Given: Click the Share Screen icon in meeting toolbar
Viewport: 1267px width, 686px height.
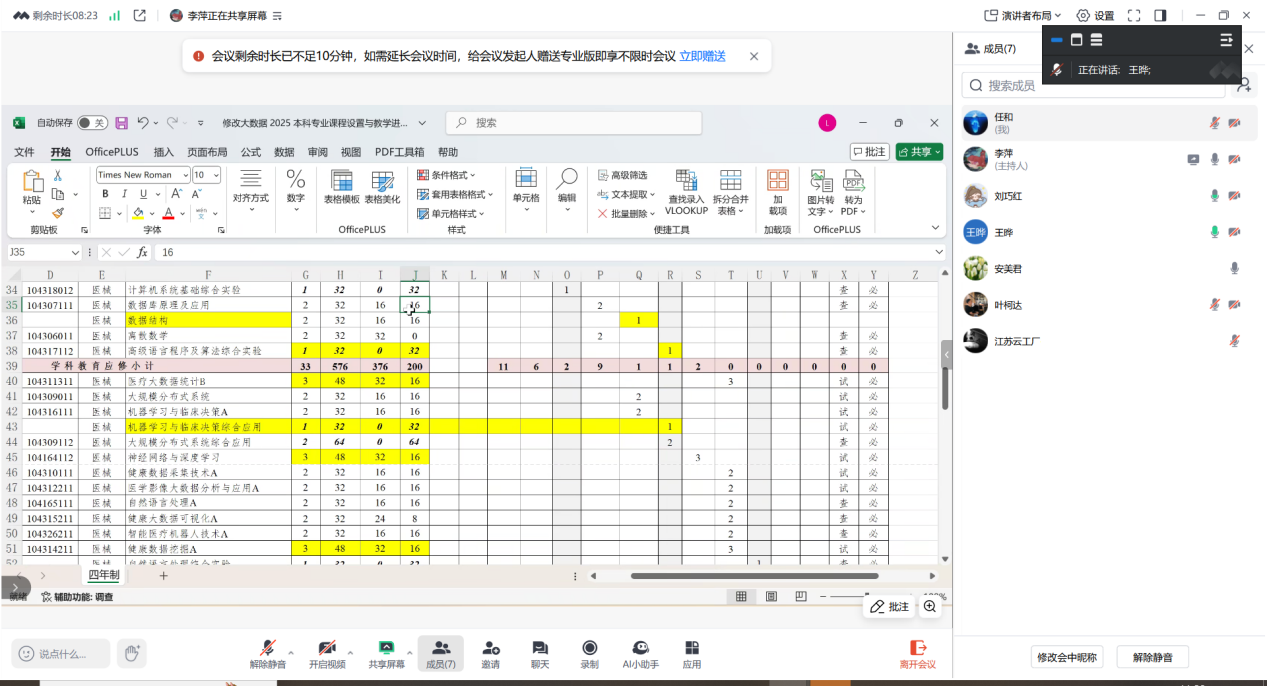Looking at the screenshot, I should pos(386,649).
